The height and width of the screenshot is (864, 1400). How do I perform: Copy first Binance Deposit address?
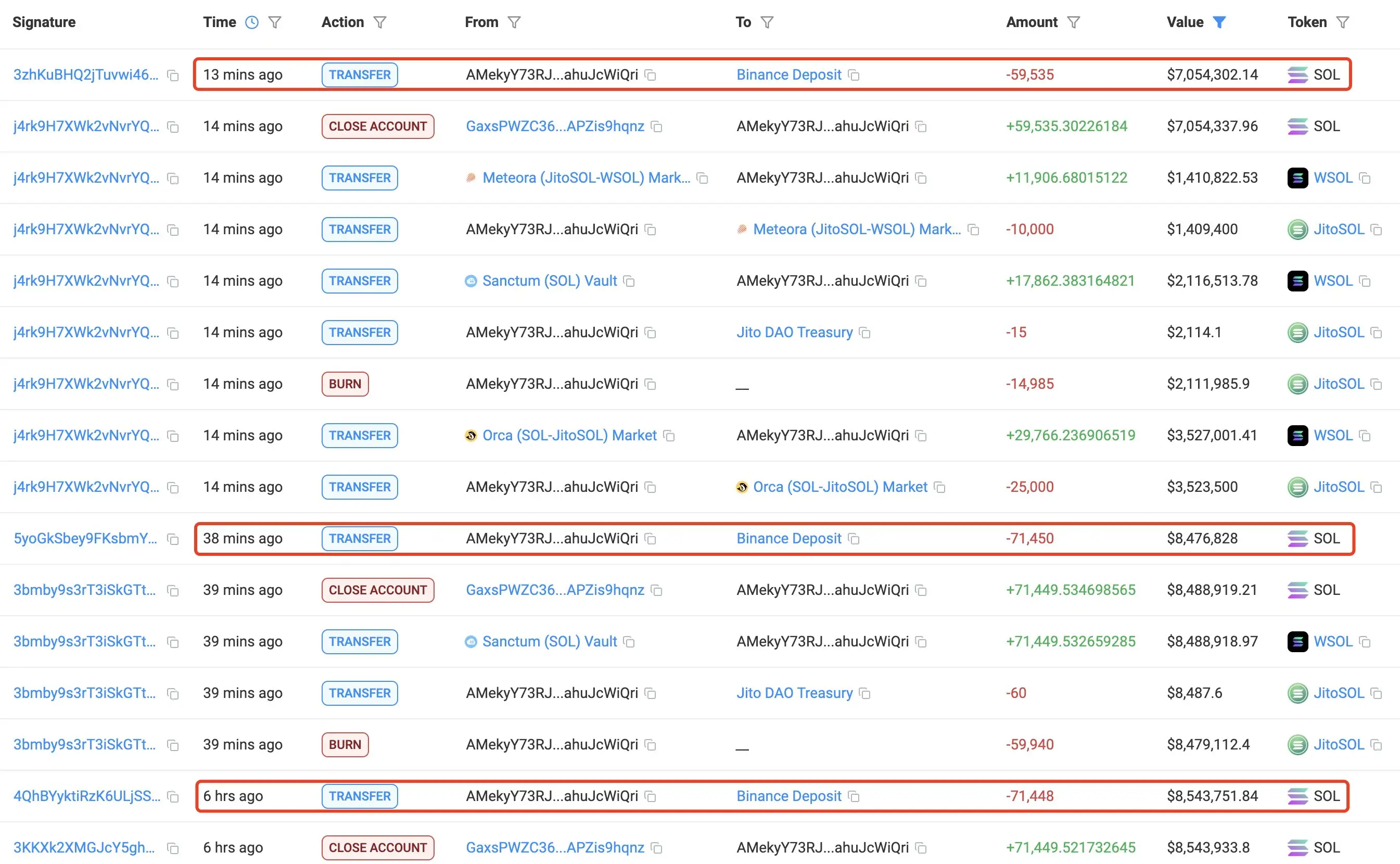point(854,75)
